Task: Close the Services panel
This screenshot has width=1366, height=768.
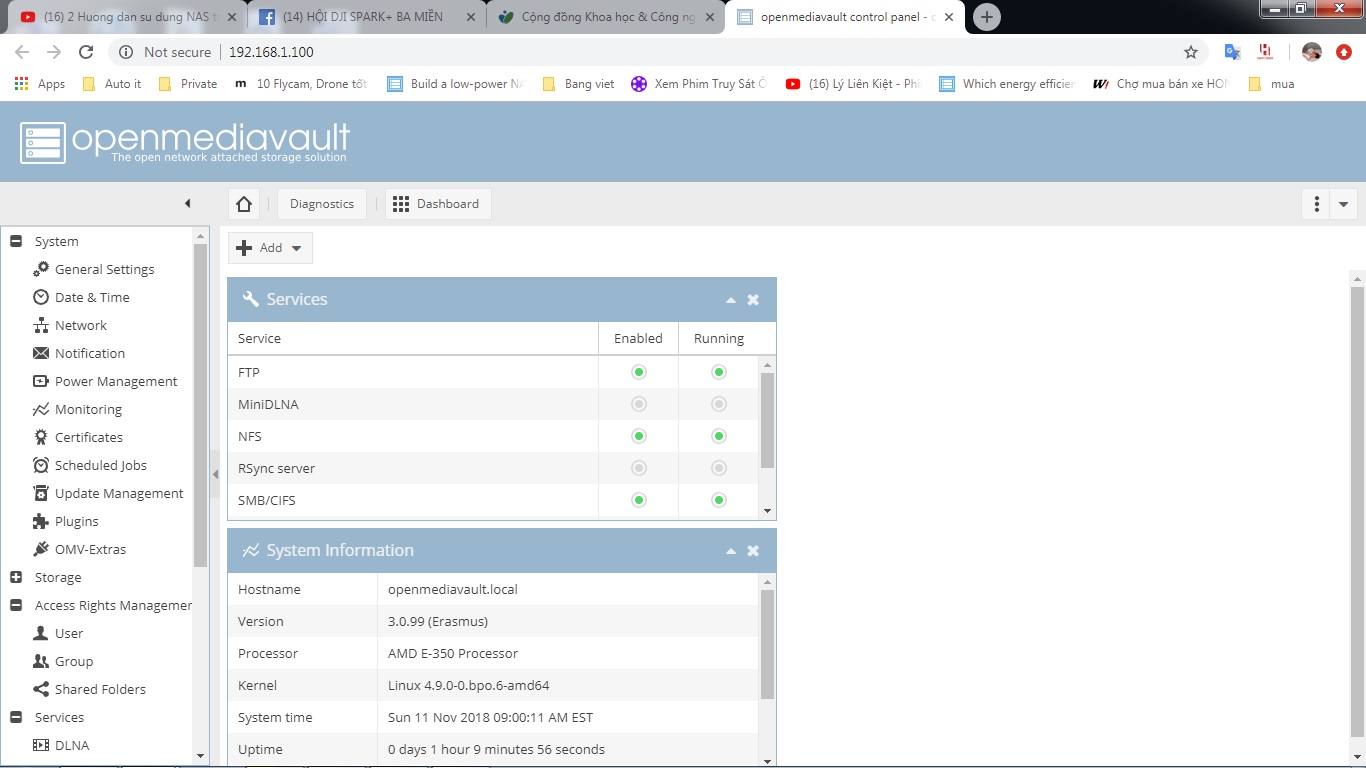Action: (753, 300)
